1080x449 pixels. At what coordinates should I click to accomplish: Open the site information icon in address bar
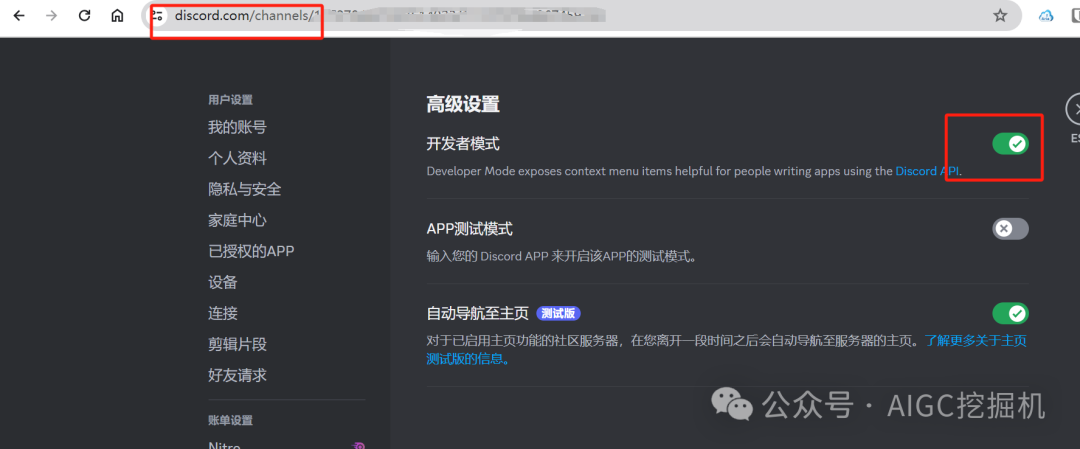[158, 15]
